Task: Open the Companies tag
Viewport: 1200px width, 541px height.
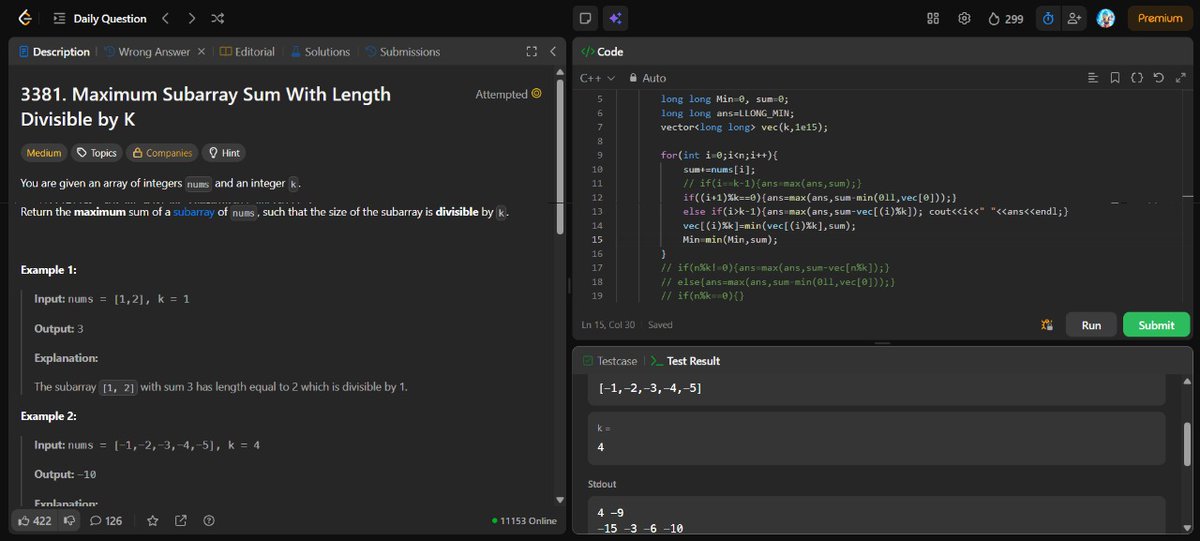Action: tap(162, 153)
